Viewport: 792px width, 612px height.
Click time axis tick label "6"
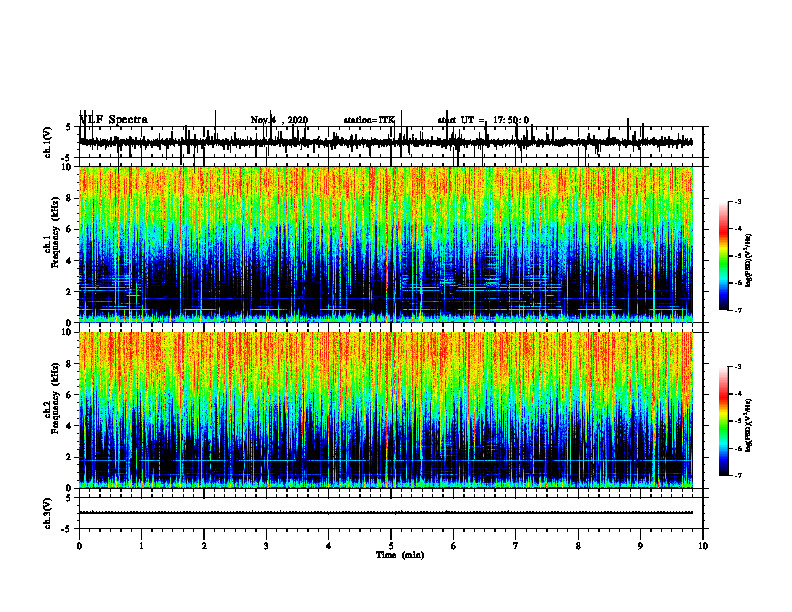(454, 546)
